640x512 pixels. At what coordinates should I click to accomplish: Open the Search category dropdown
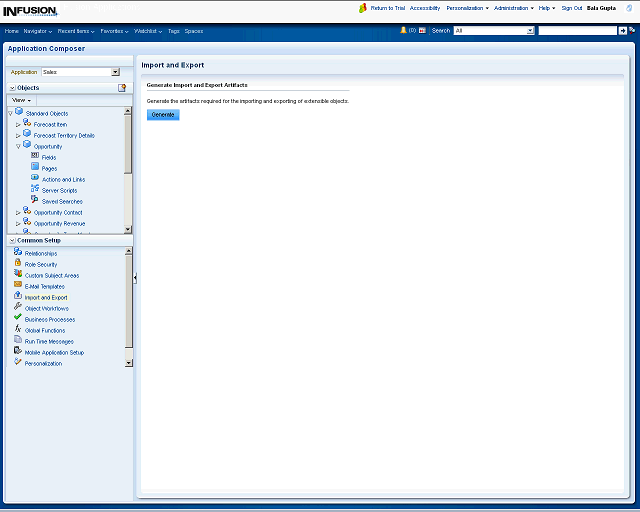pos(530,31)
